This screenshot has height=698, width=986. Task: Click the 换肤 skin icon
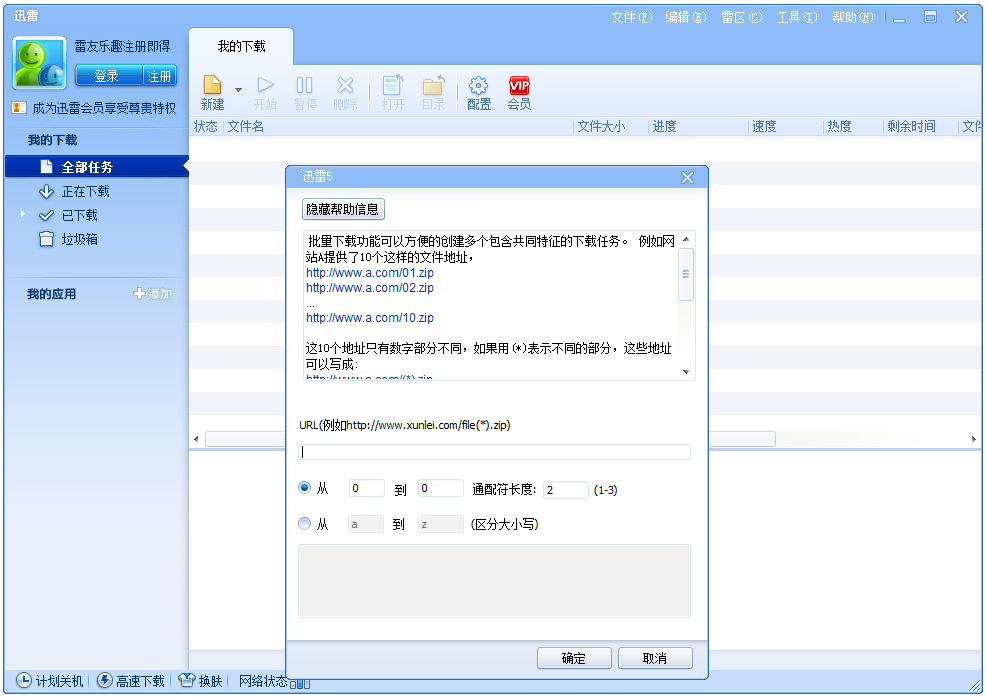coord(186,681)
